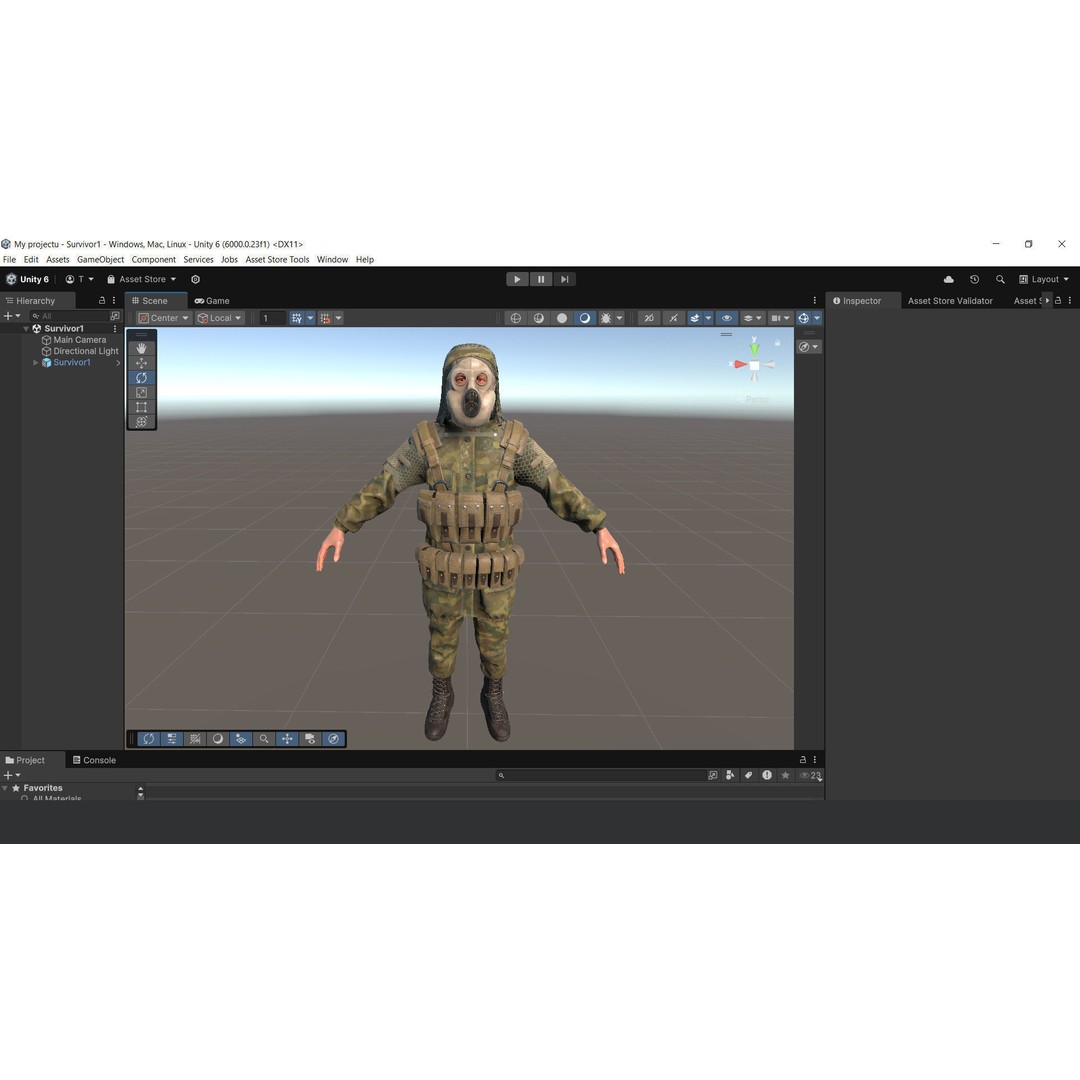This screenshot has width=1080, height=1080.
Task: Open Scene view orientation overlay dropdown
Action: click(x=809, y=347)
